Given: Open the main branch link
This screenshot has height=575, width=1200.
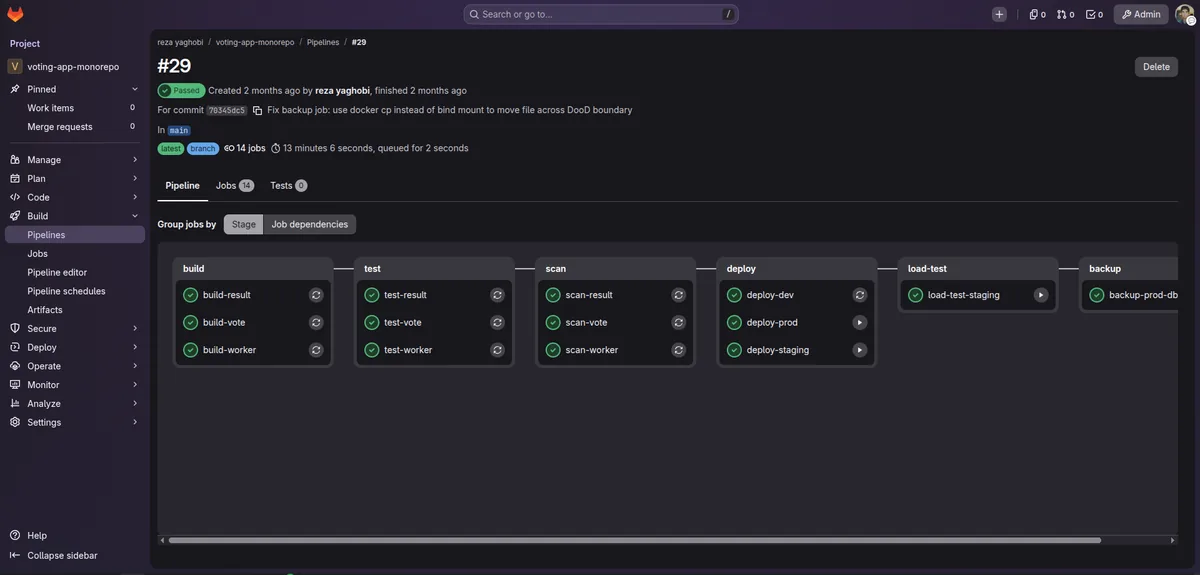Looking at the screenshot, I should [x=178, y=130].
